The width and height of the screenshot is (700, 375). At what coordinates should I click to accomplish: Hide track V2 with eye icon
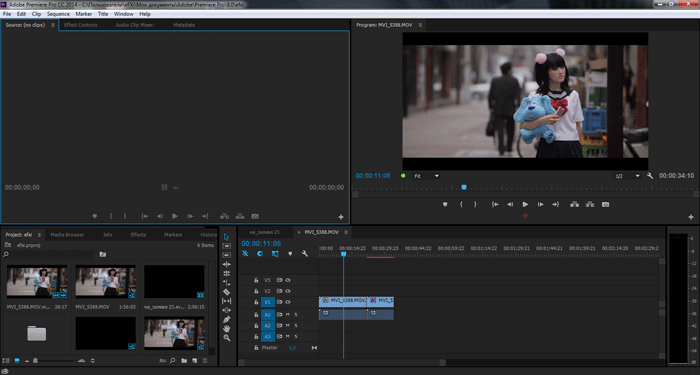288,291
